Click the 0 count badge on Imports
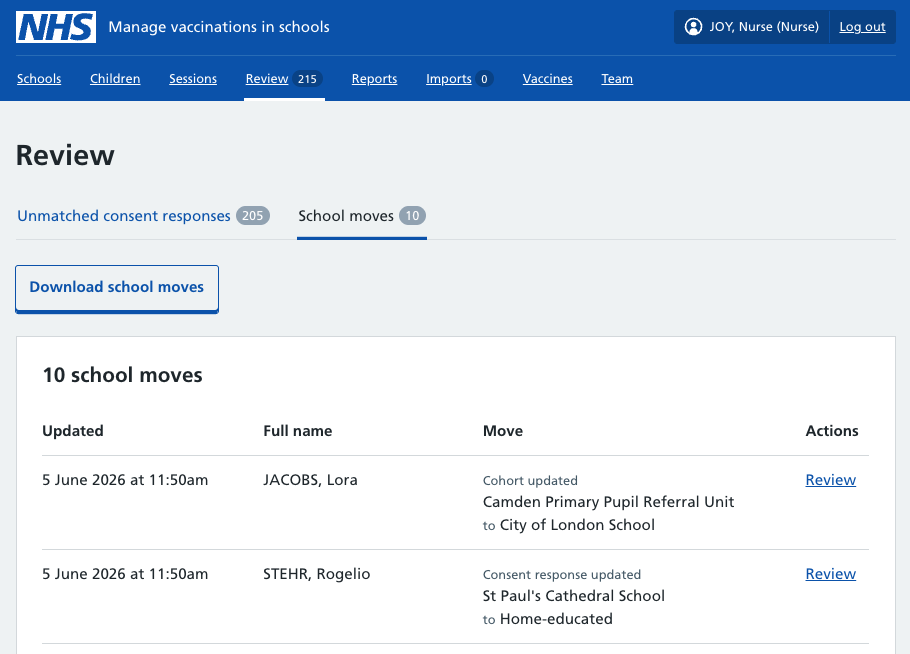Image resolution: width=910 pixels, height=654 pixels. (x=484, y=79)
